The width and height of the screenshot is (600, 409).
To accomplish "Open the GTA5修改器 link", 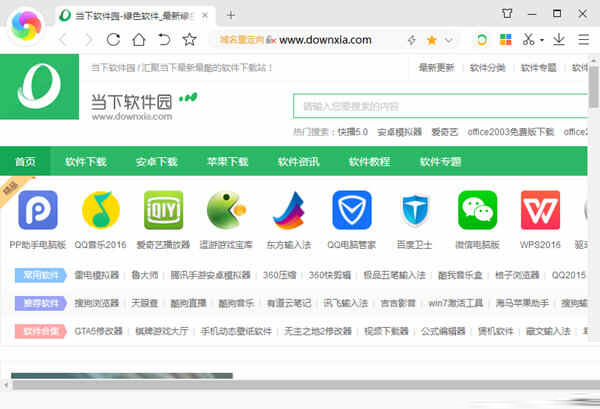I will click(x=98, y=331).
